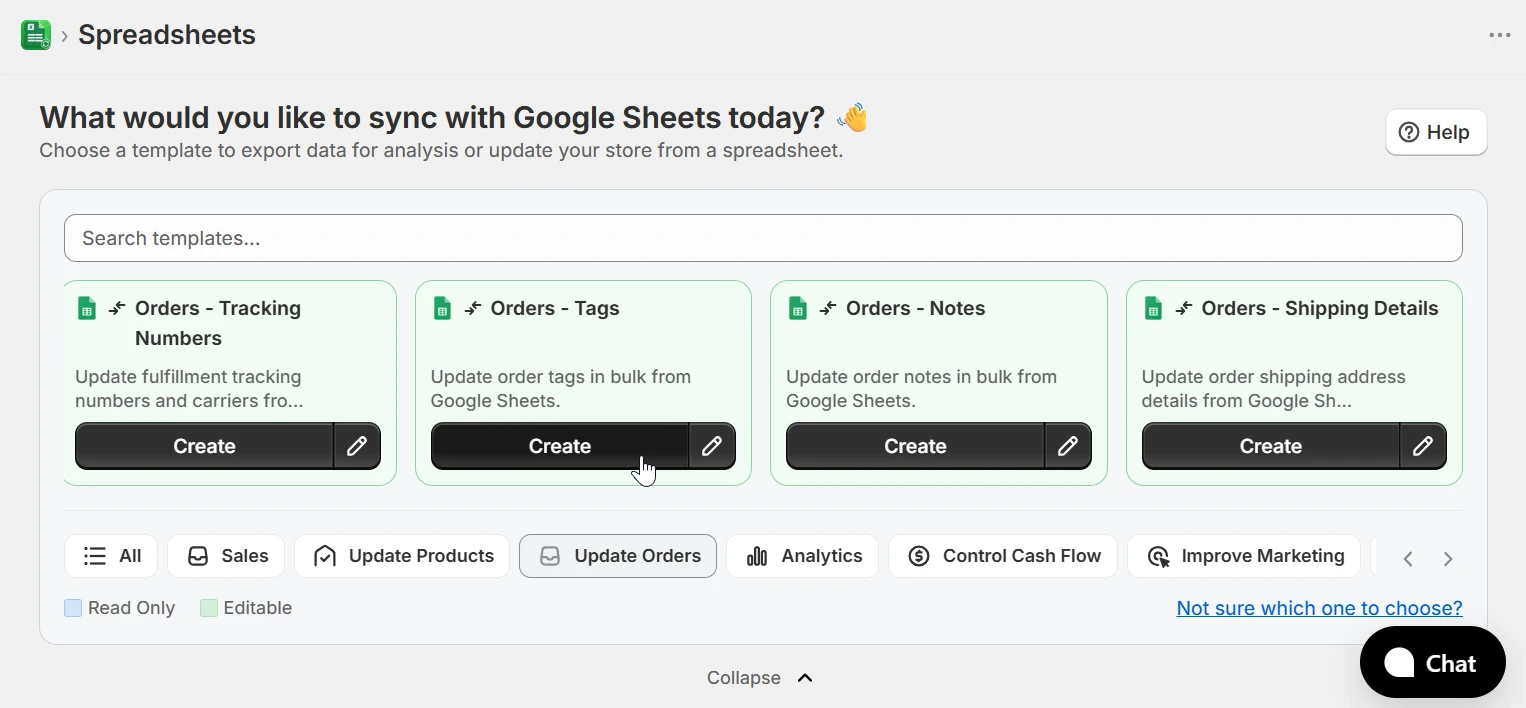
Task: Click the "Read Only" legend label
Action: point(131,608)
